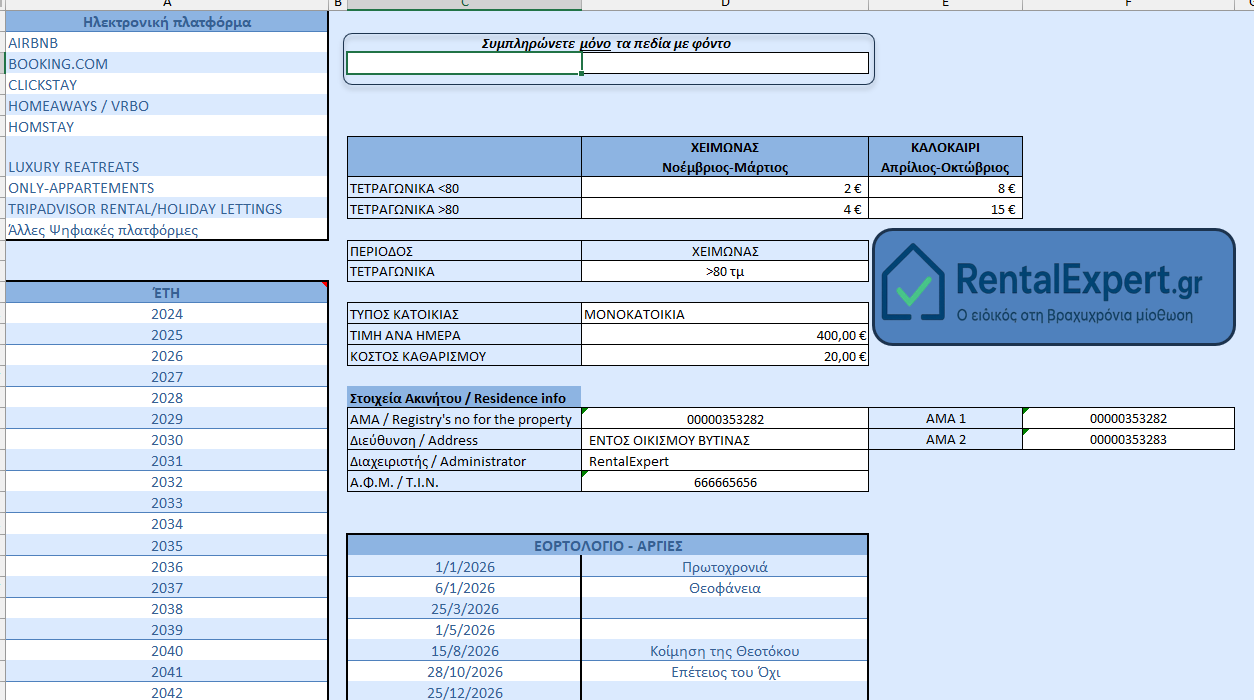Select the date 1/5/2026 cell
Viewport: 1254px width, 700px height.
coord(464,630)
